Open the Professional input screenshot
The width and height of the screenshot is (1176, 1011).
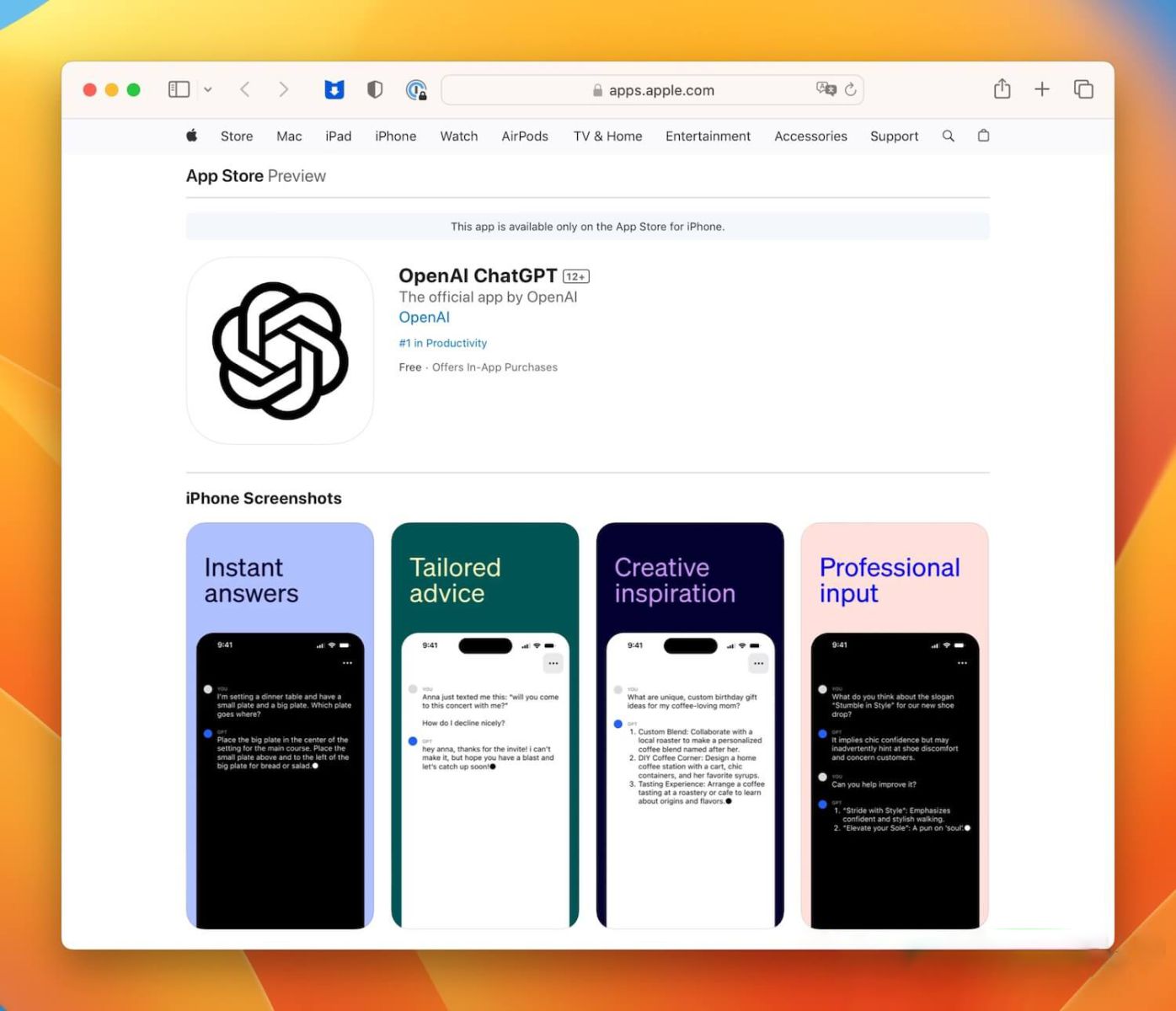pos(895,725)
